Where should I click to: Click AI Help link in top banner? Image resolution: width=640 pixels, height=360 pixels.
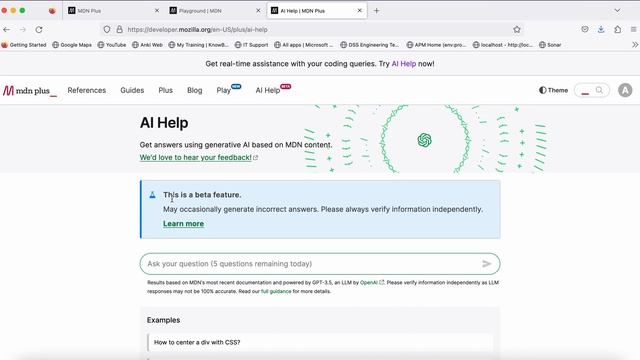403,64
